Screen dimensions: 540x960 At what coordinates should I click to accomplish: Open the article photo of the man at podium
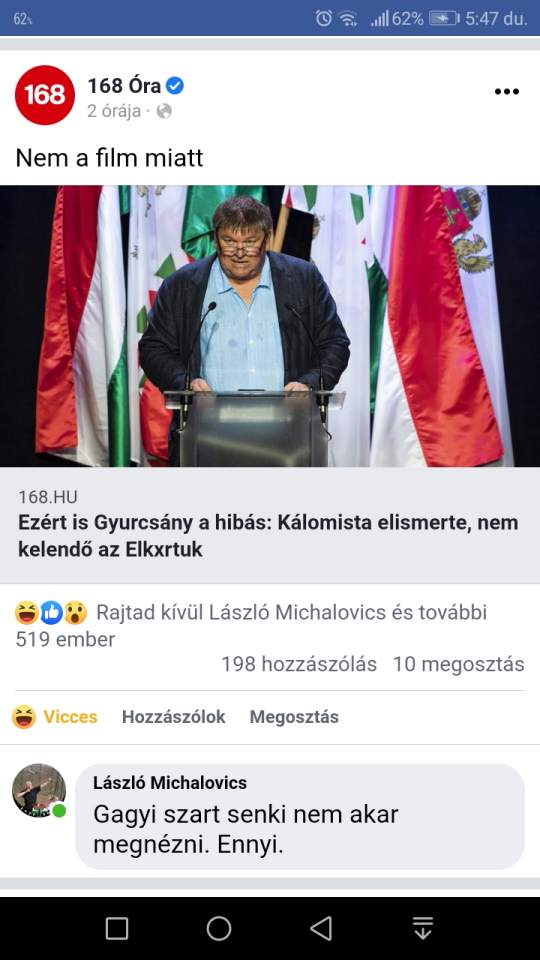pyautogui.click(x=270, y=326)
